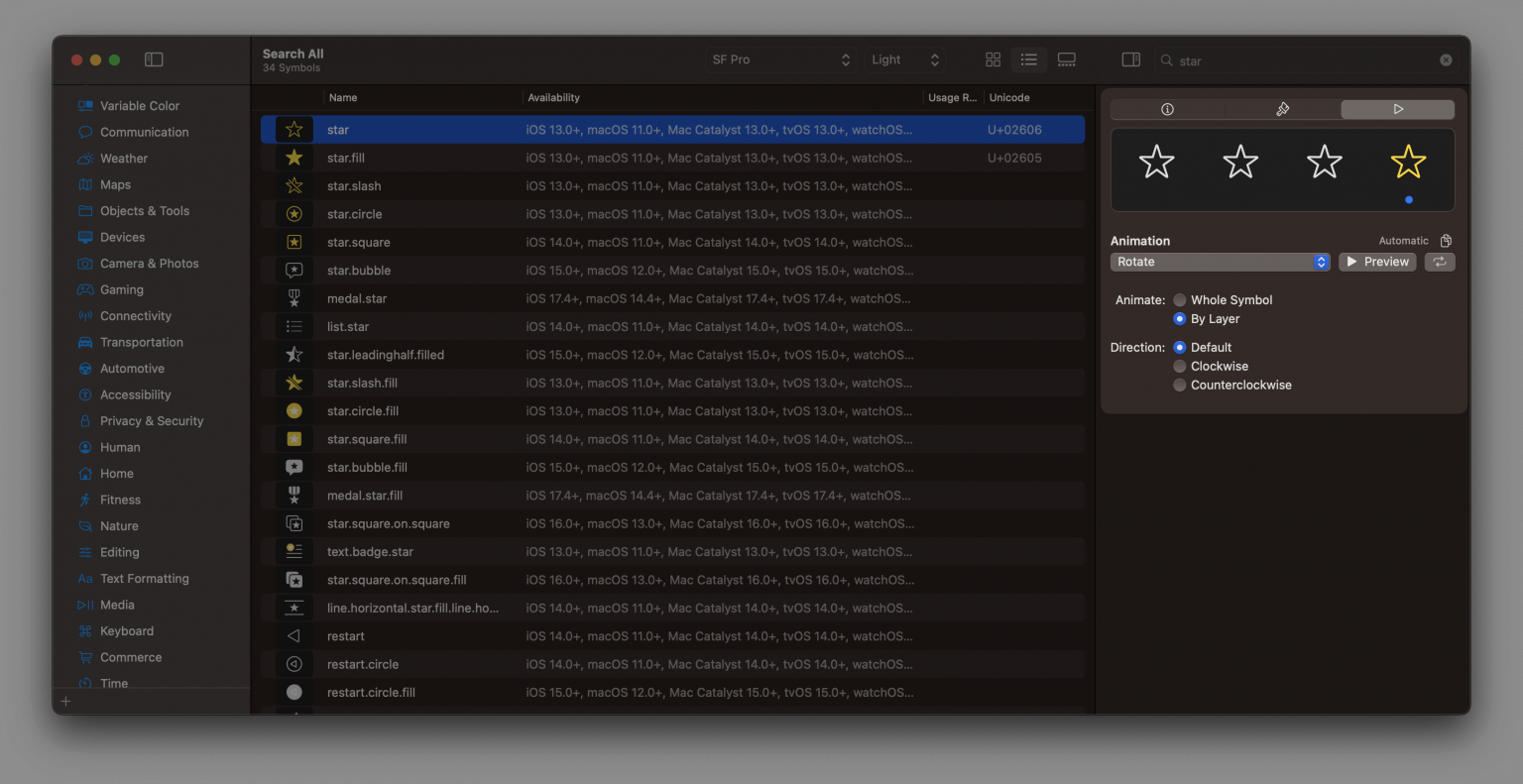The width and height of the screenshot is (1523, 784).
Task: Open the Weather category in sidebar
Action: click(124, 159)
